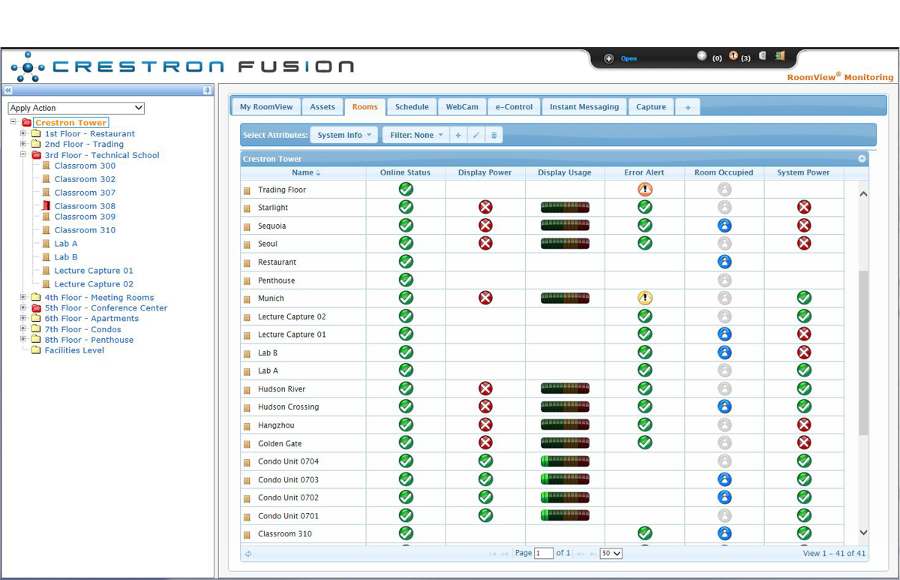Add a new tab with the plus tab
Viewport: 900px width, 580px height.
[x=688, y=107]
